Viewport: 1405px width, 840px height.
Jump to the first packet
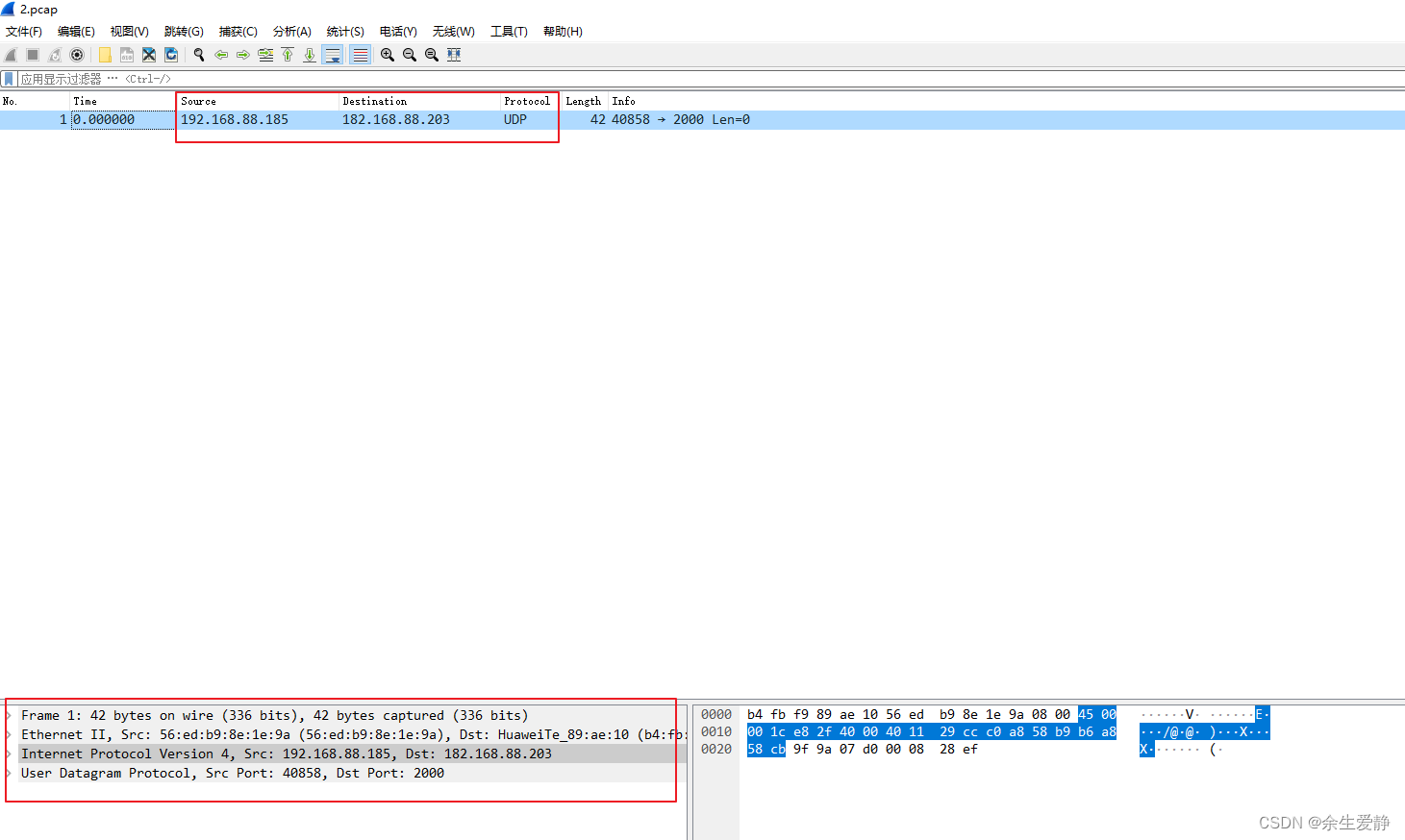click(288, 55)
